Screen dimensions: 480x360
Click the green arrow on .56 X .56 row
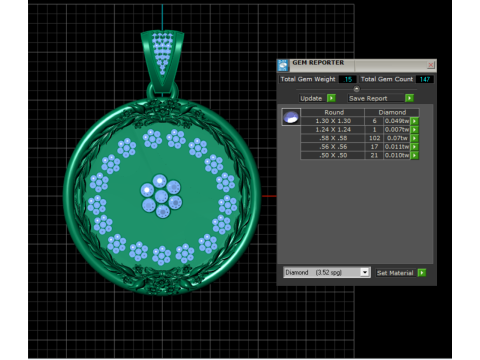(414, 147)
